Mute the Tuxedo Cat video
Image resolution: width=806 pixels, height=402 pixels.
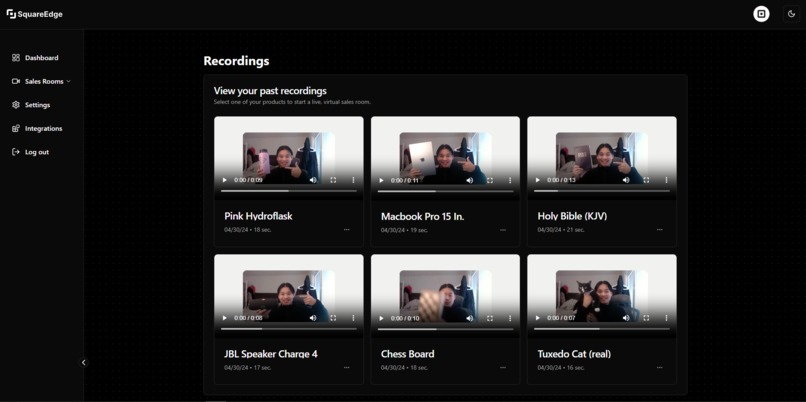click(x=626, y=318)
